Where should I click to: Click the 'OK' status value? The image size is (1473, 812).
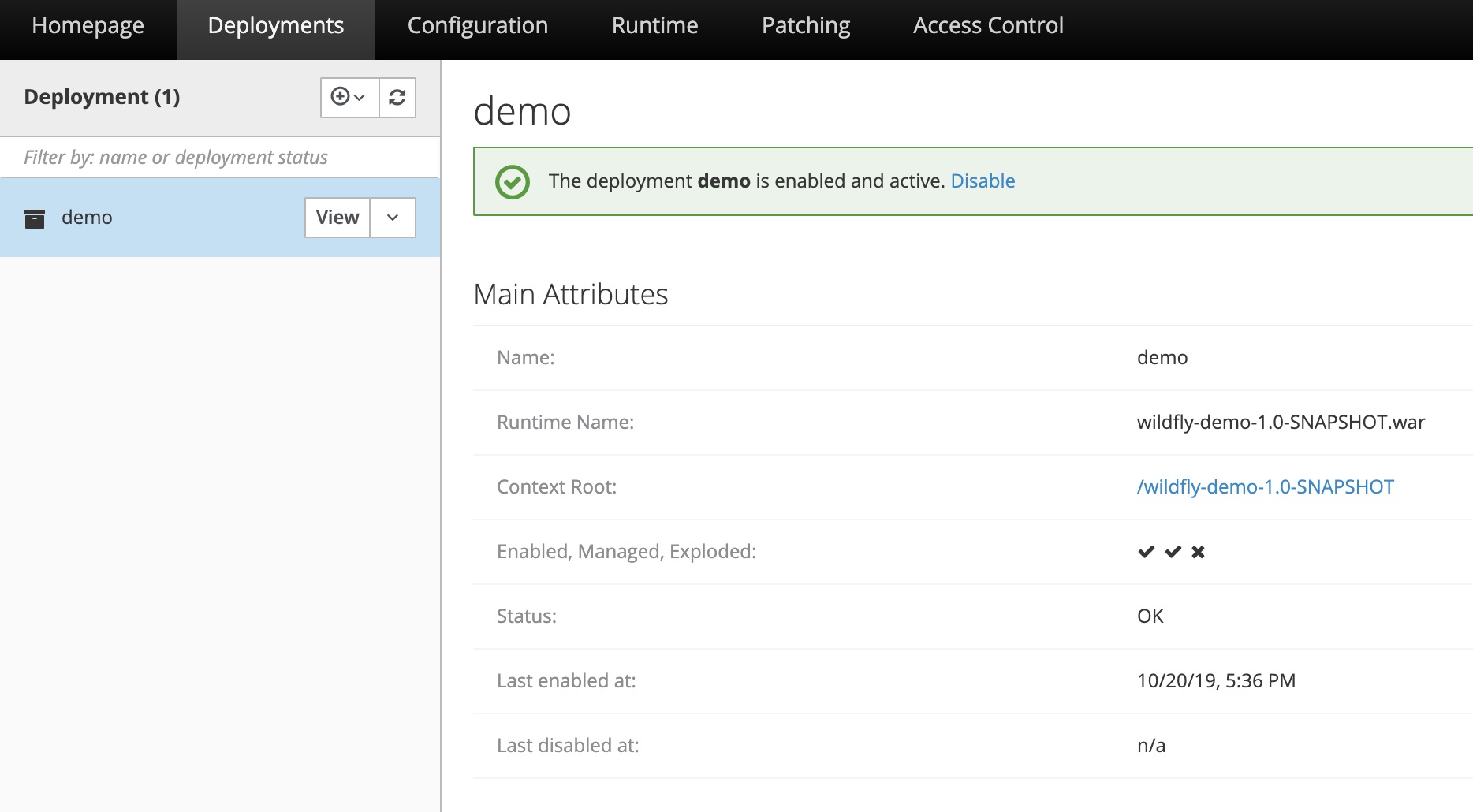click(1150, 616)
